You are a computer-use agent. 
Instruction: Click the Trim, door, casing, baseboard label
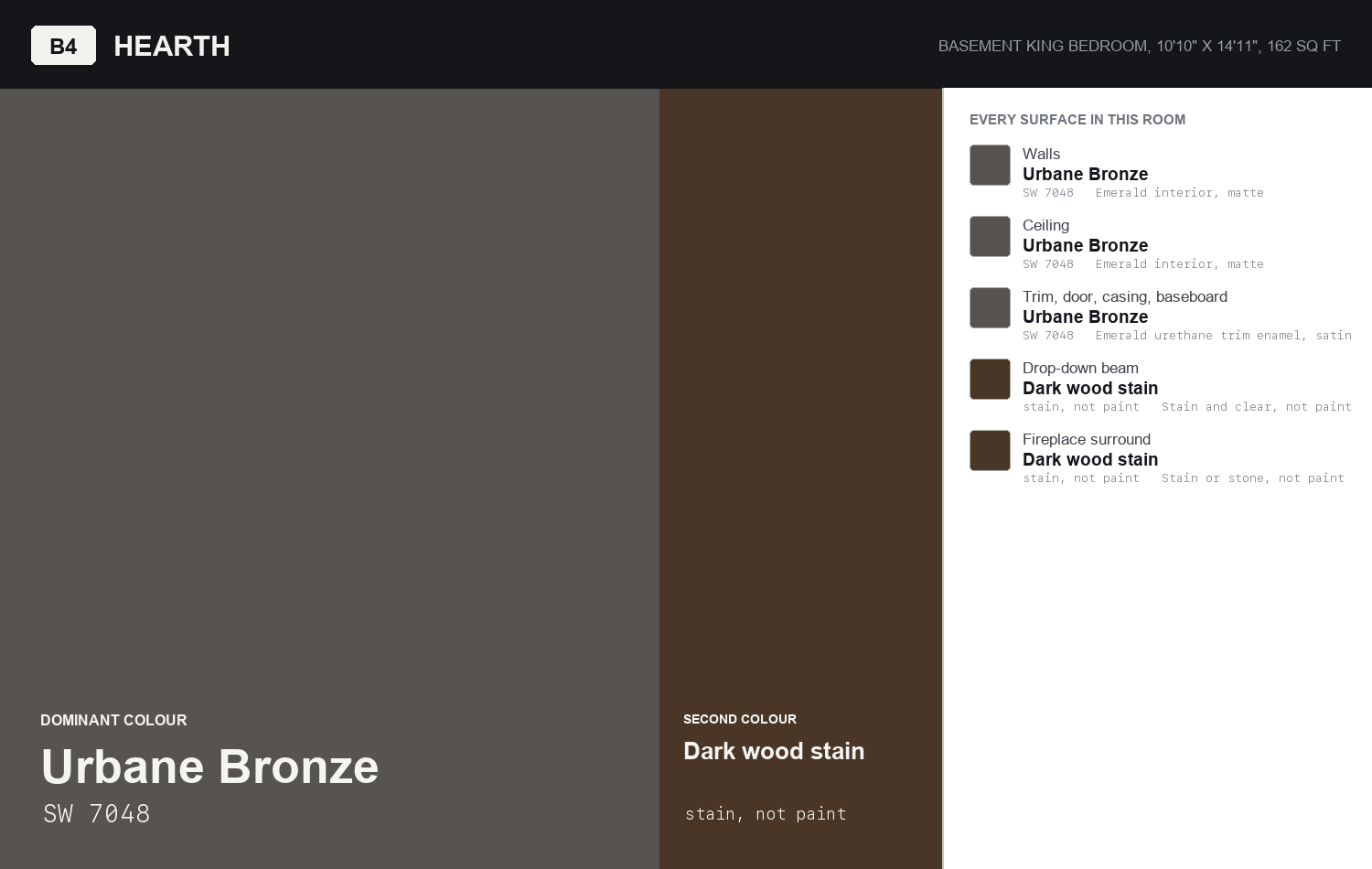pyautogui.click(x=1125, y=296)
